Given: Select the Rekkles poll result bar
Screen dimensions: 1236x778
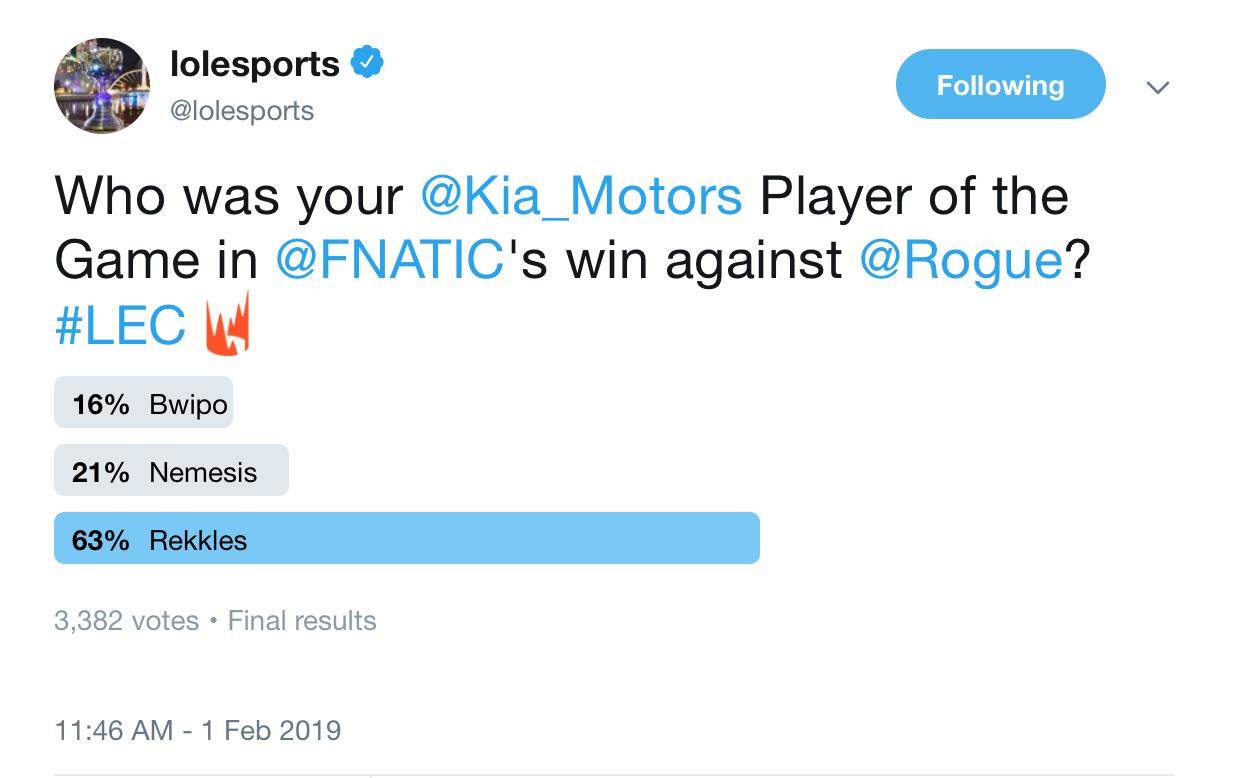Looking at the screenshot, I should coord(406,539).
